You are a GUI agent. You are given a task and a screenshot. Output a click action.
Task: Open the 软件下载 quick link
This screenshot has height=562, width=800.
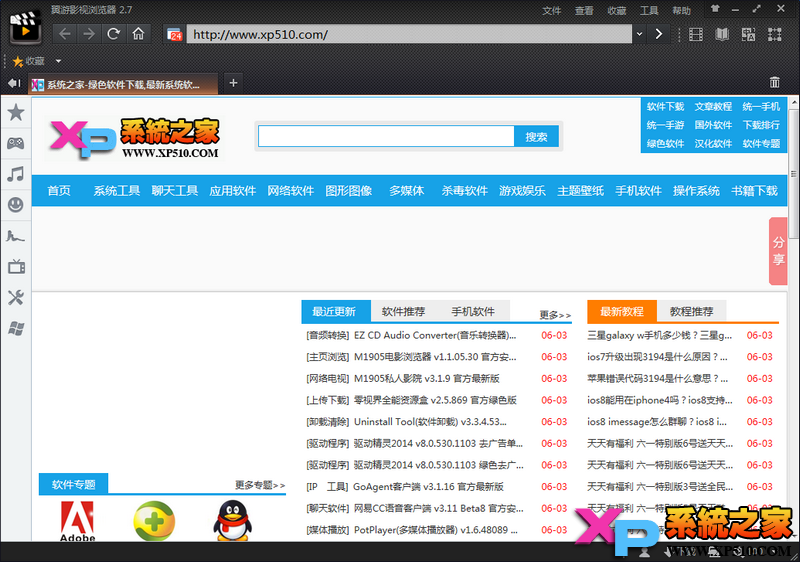click(x=665, y=107)
